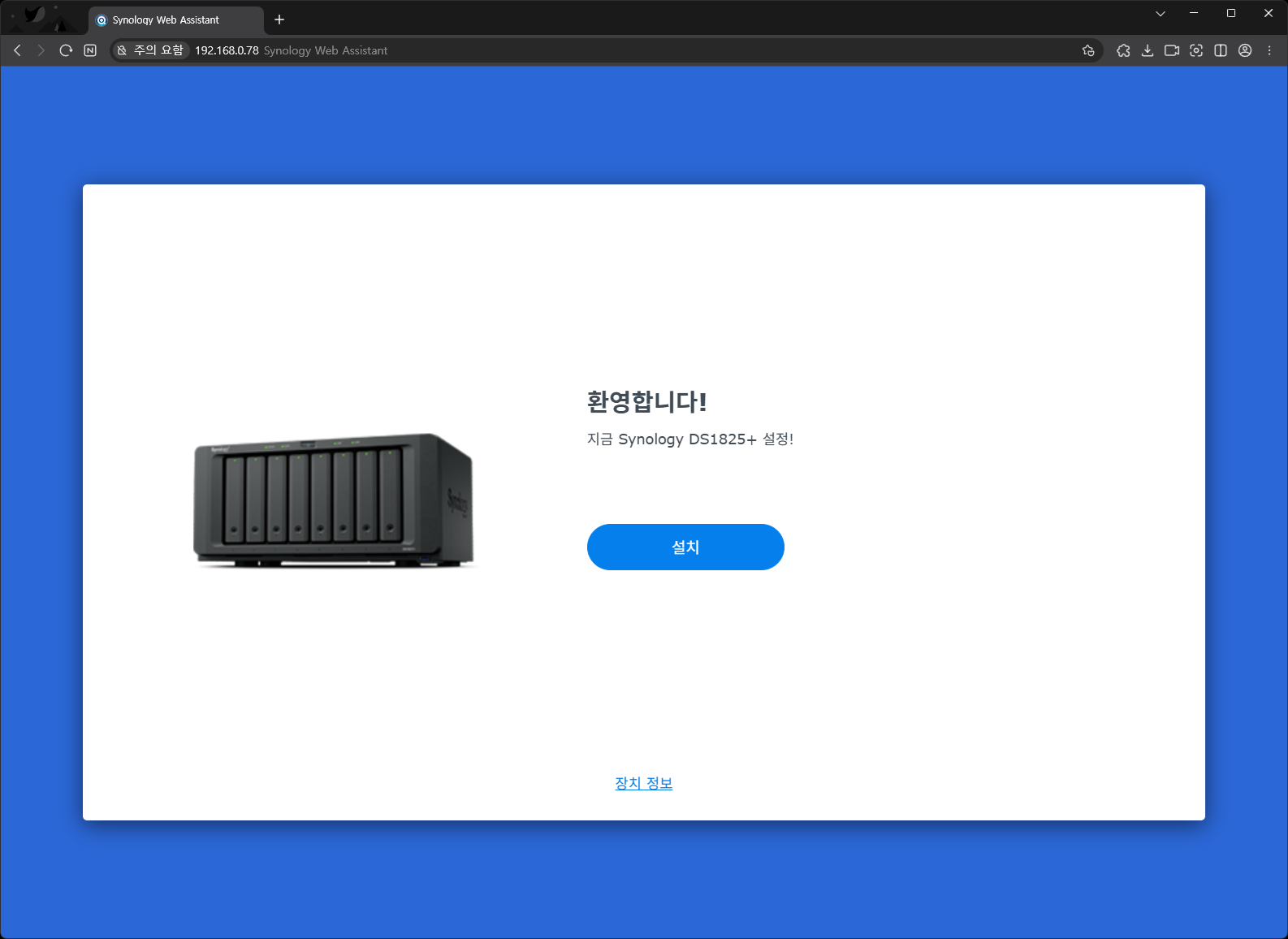Close the browser window
Image resolution: width=1288 pixels, height=939 pixels.
point(1269,13)
